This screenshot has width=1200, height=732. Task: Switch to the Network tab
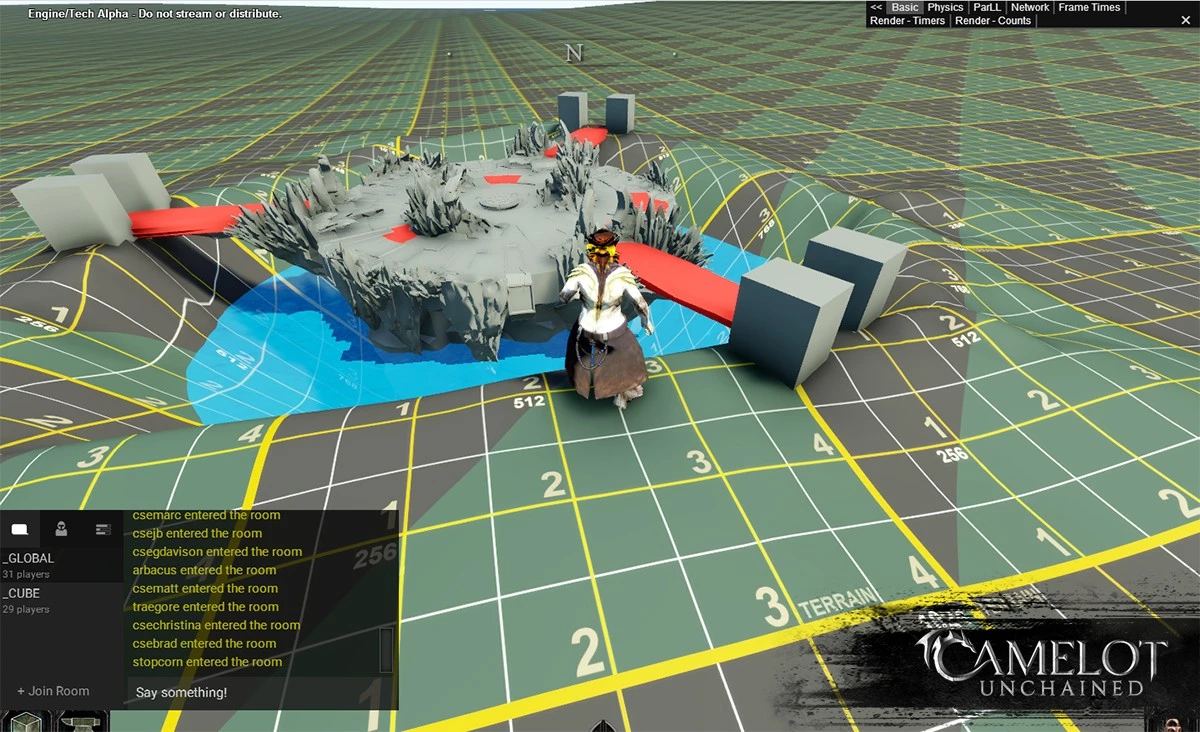point(1030,7)
